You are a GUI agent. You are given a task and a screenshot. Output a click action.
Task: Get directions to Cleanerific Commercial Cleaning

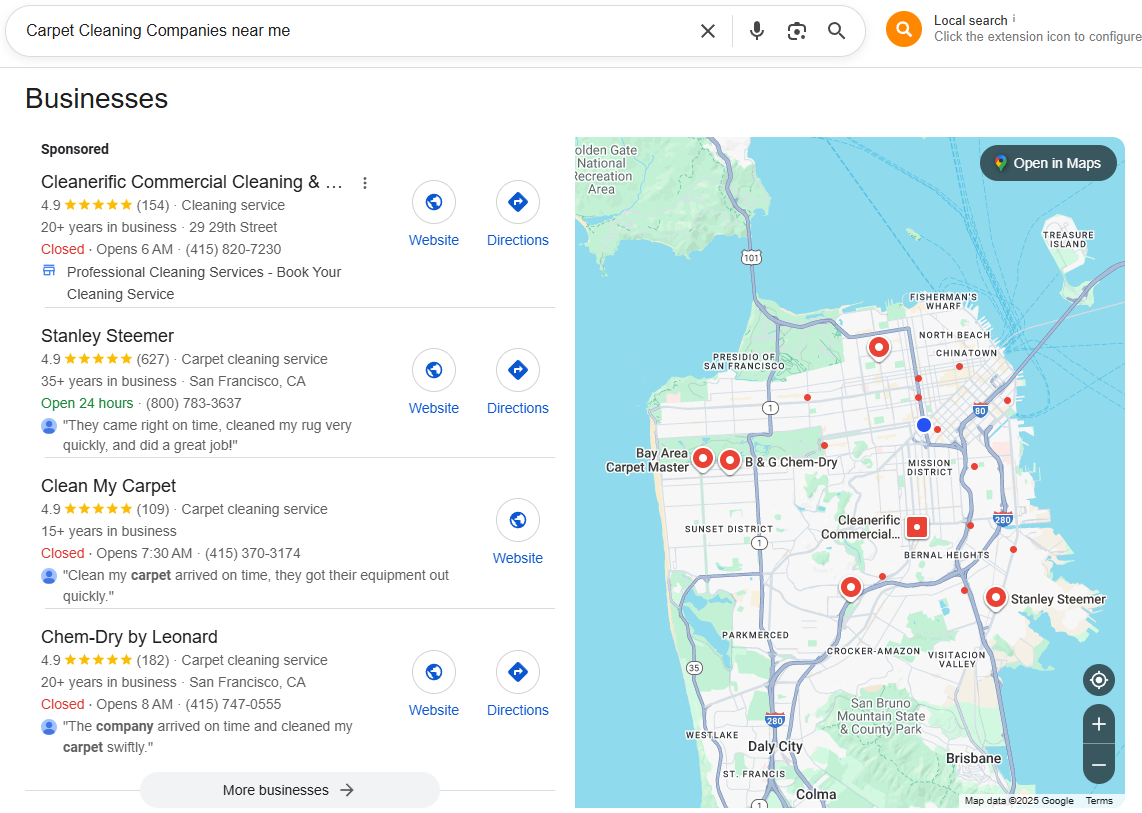517,202
